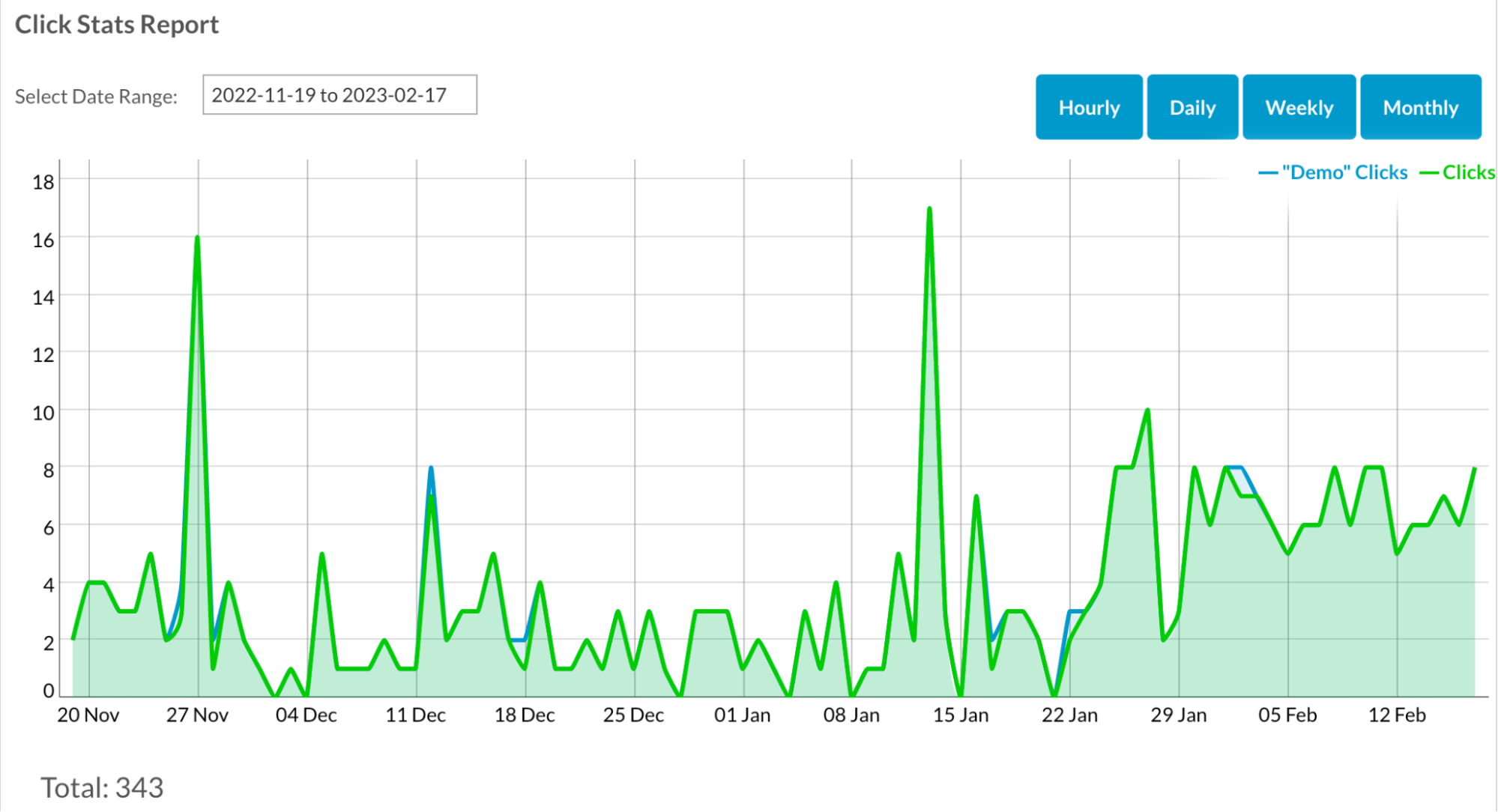Switch to Weekly click statistics
1498x812 pixels.
(1299, 107)
